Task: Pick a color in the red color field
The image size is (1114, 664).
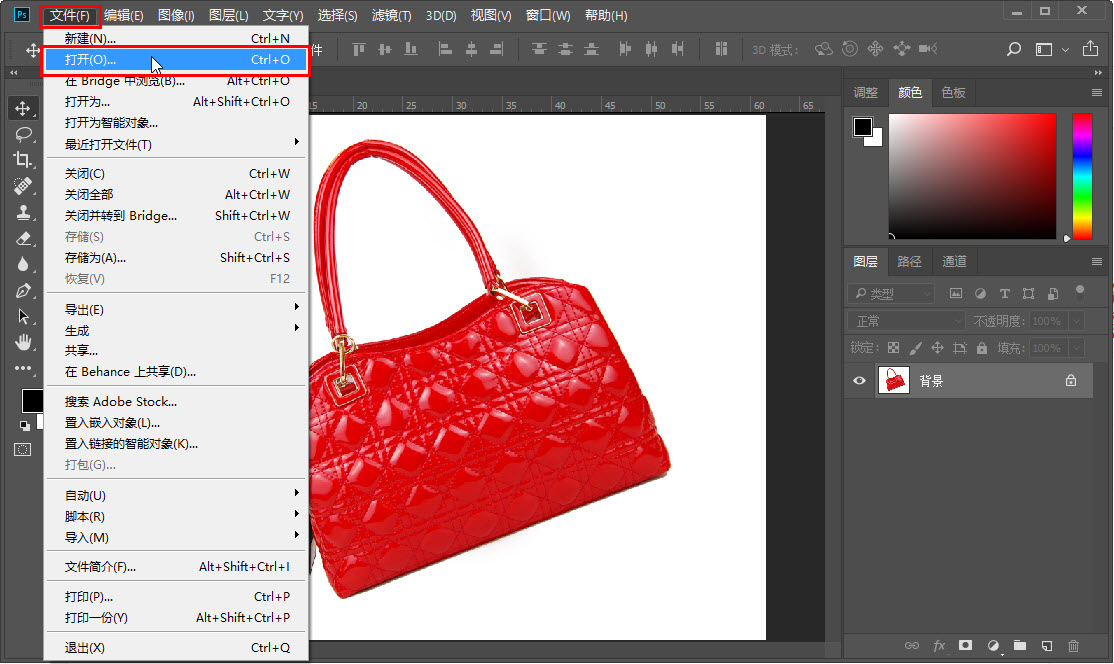Action: click(972, 176)
